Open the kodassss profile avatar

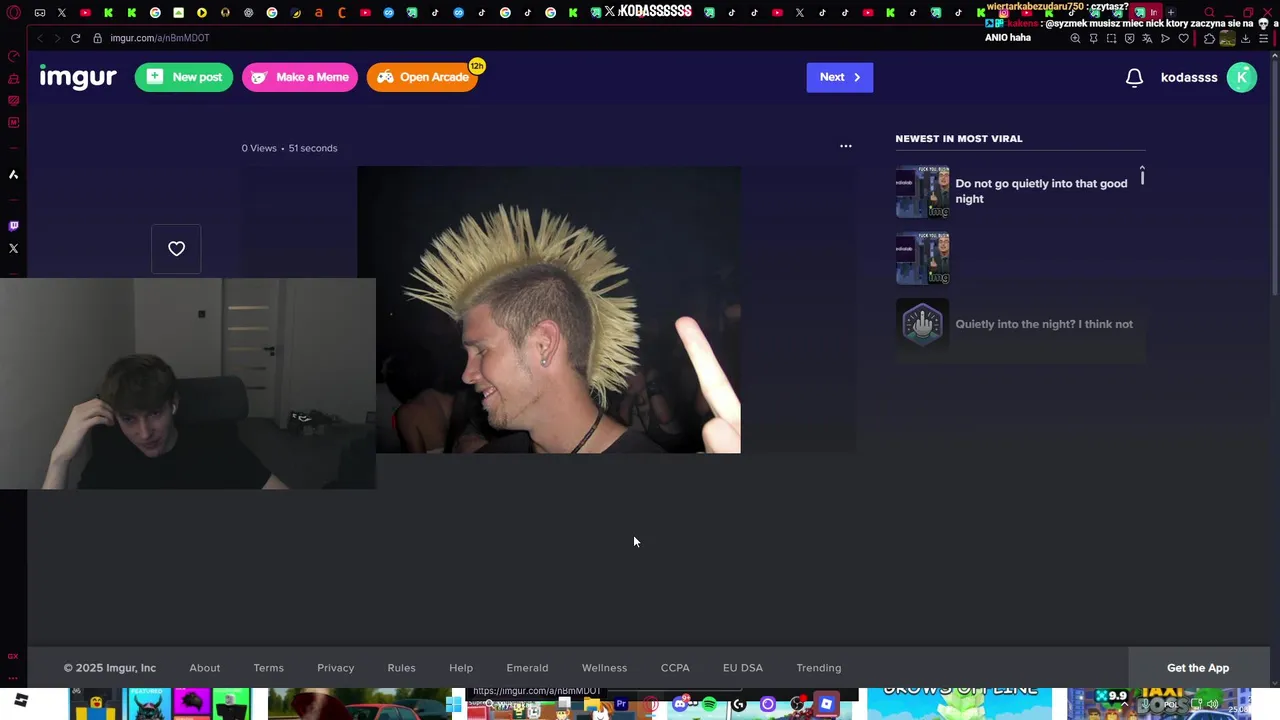point(1241,77)
